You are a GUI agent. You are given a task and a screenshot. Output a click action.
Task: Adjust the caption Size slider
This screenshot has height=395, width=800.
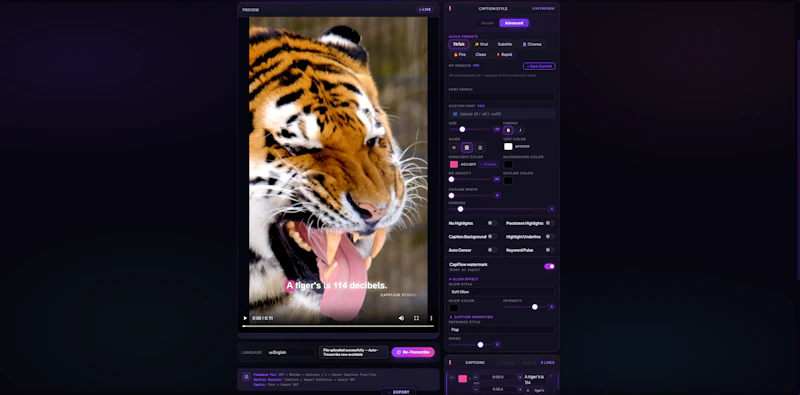[x=470, y=130]
